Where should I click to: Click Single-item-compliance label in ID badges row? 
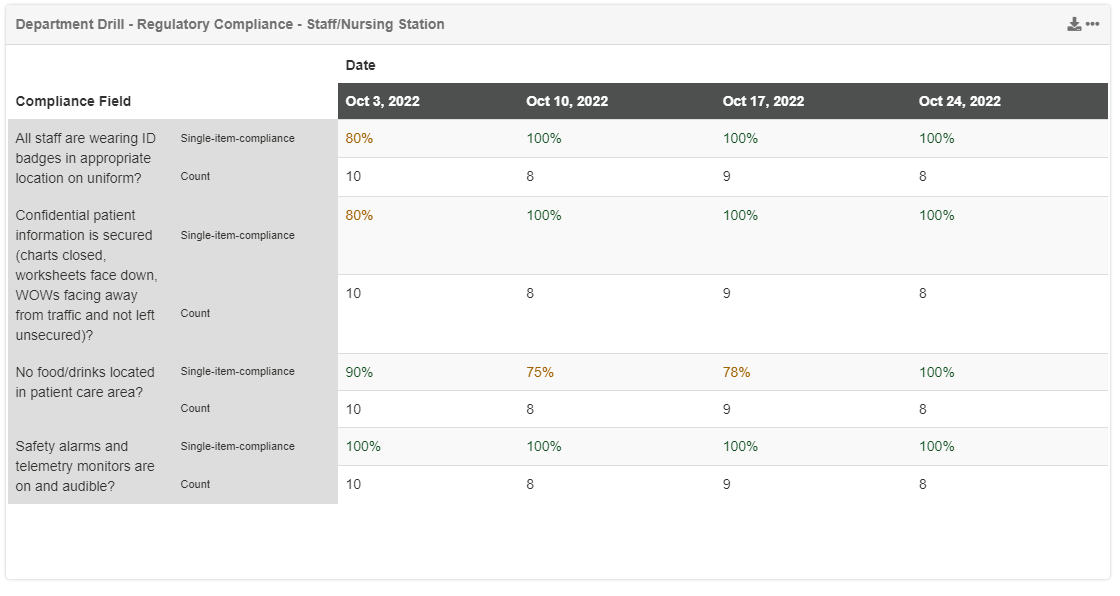point(237,138)
